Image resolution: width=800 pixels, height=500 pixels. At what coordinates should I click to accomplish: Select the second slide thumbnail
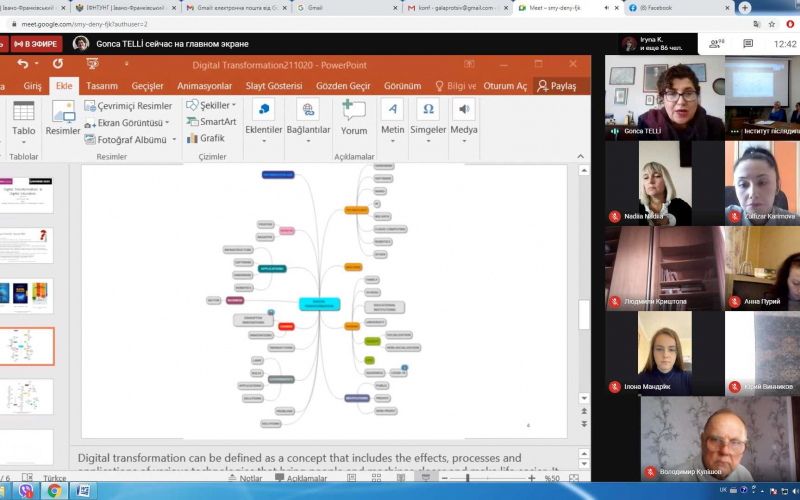tap(27, 245)
